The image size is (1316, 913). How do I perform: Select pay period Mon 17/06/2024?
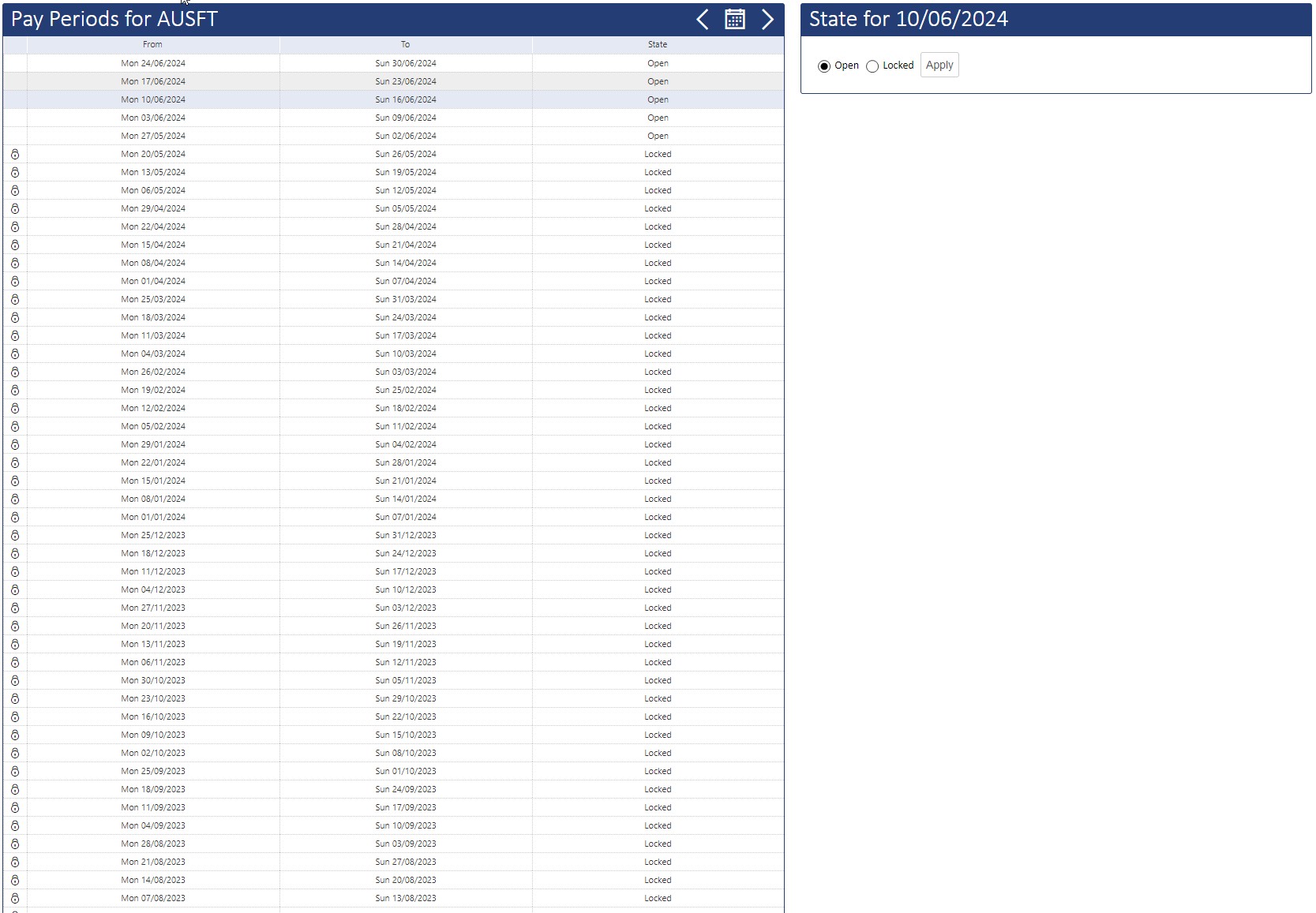pyautogui.click(x=153, y=81)
